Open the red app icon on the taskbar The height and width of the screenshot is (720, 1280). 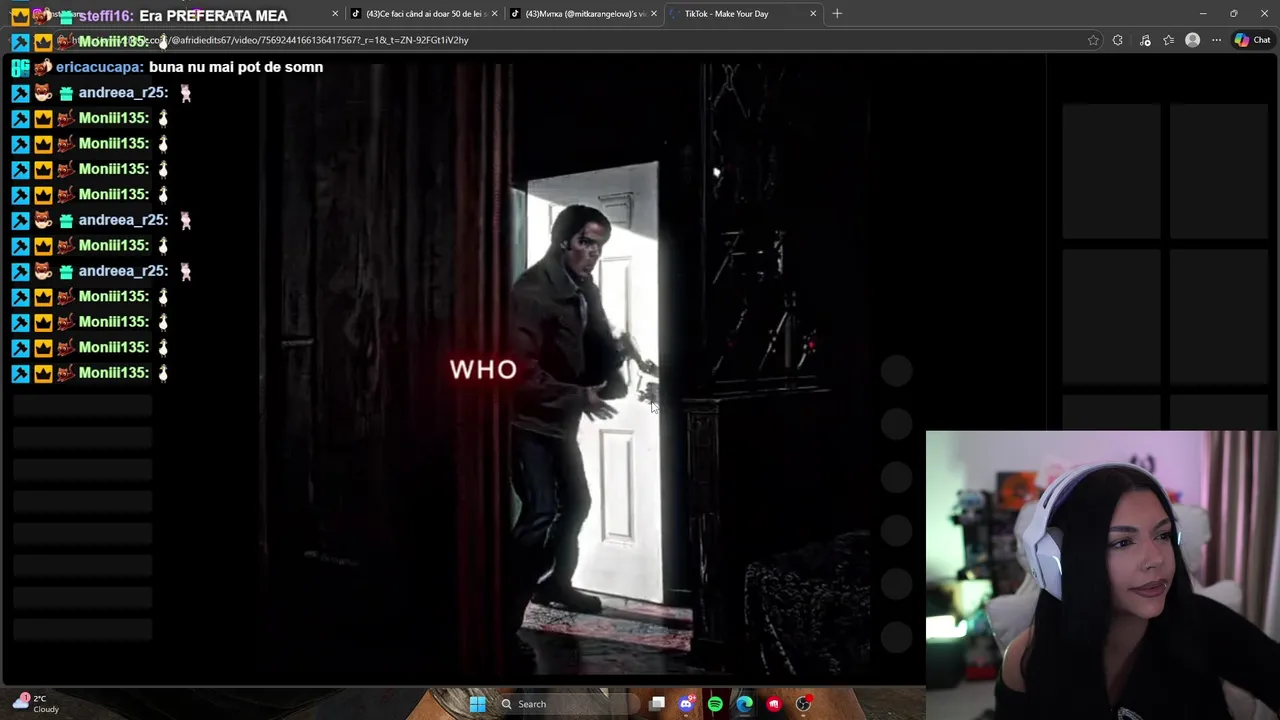(x=773, y=704)
